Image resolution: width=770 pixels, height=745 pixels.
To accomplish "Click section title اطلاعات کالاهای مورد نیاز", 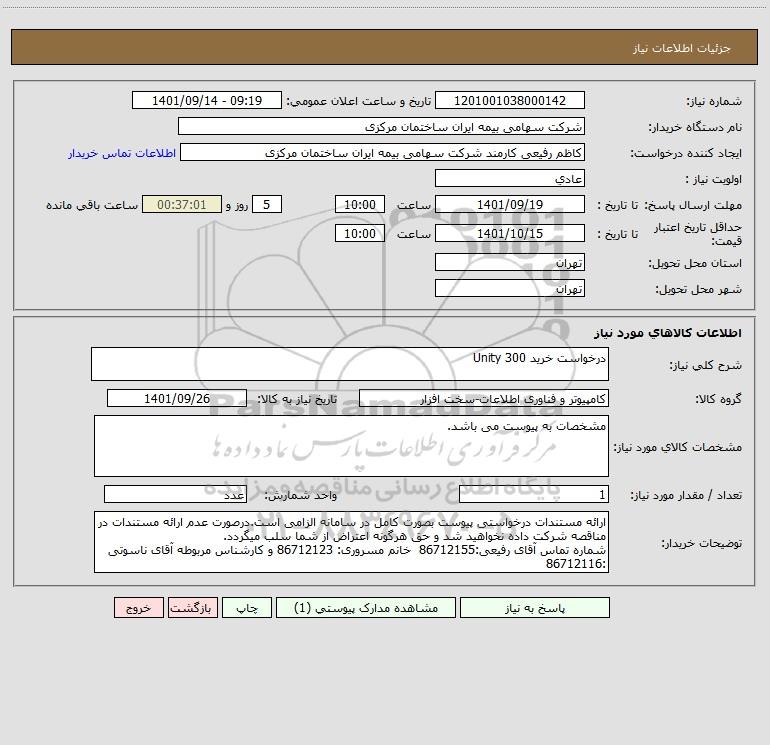I will coord(668,333).
